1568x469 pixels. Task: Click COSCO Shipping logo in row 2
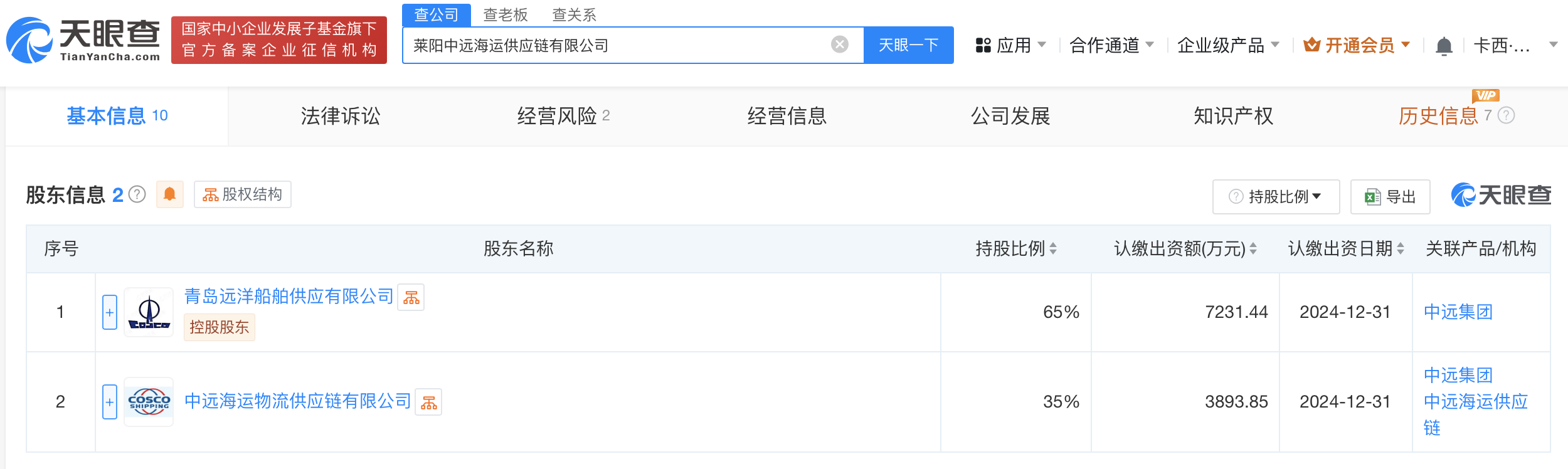pos(149,402)
